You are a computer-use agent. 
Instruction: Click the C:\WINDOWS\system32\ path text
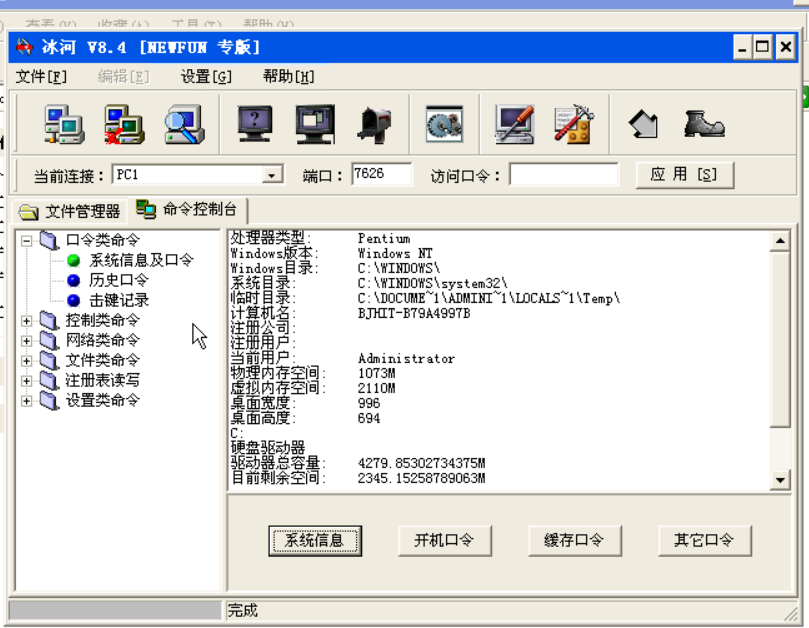[432, 283]
